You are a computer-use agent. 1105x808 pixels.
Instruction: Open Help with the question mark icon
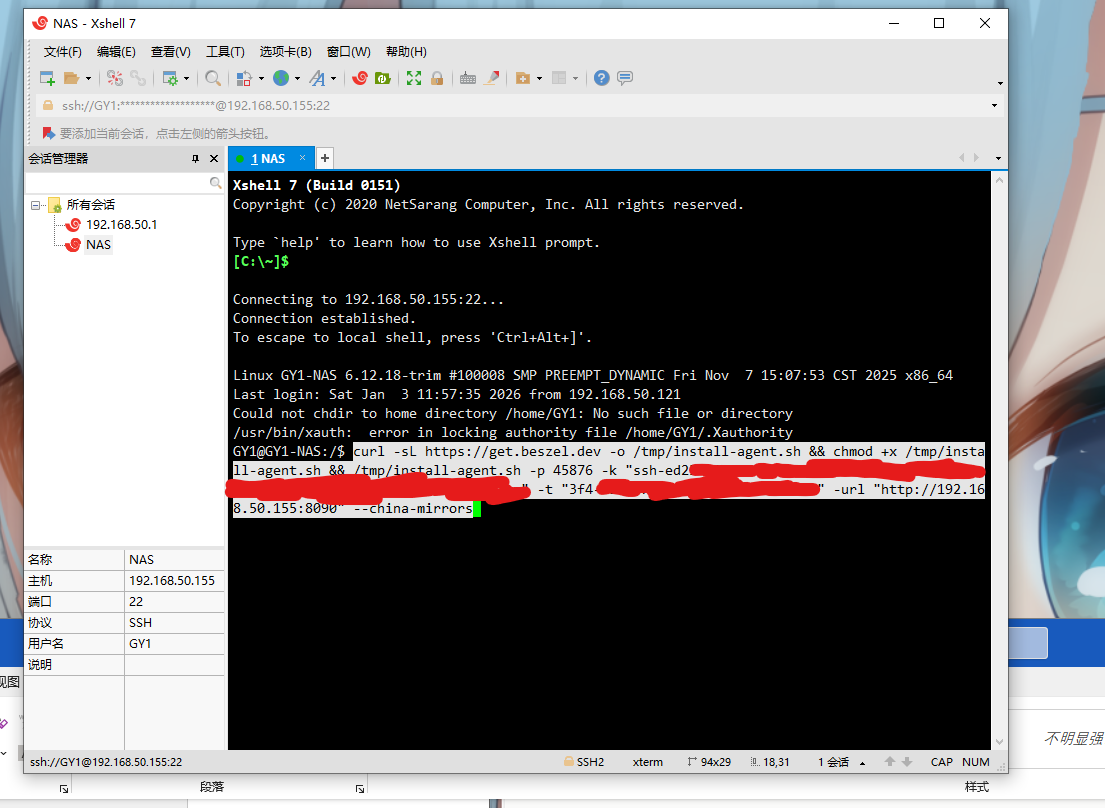pyautogui.click(x=601, y=78)
